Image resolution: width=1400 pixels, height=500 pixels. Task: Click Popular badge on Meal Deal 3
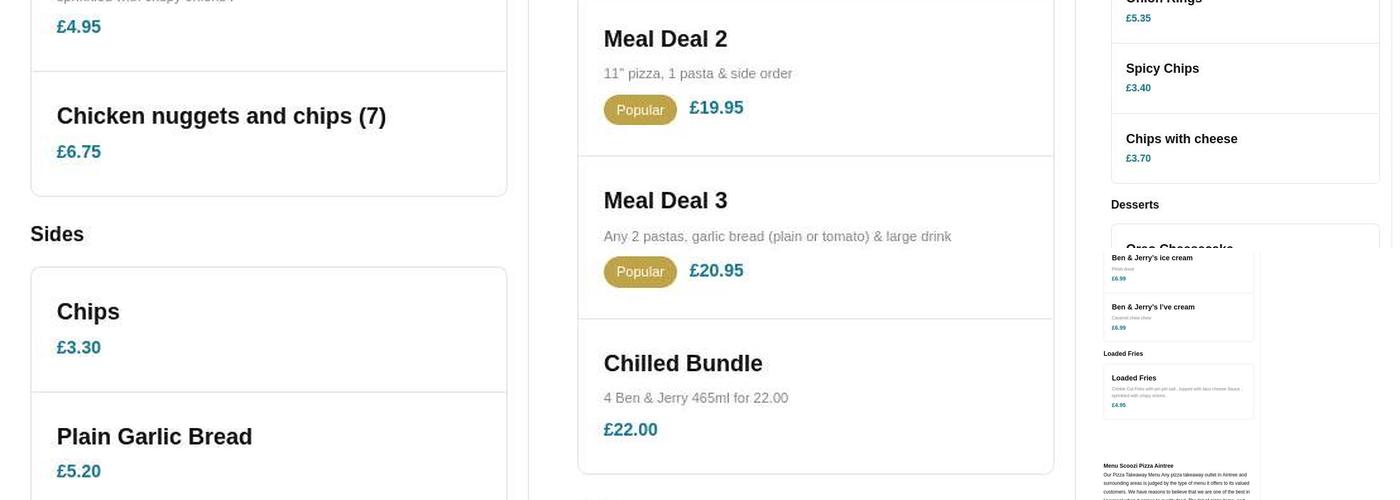[x=640, y=272]
